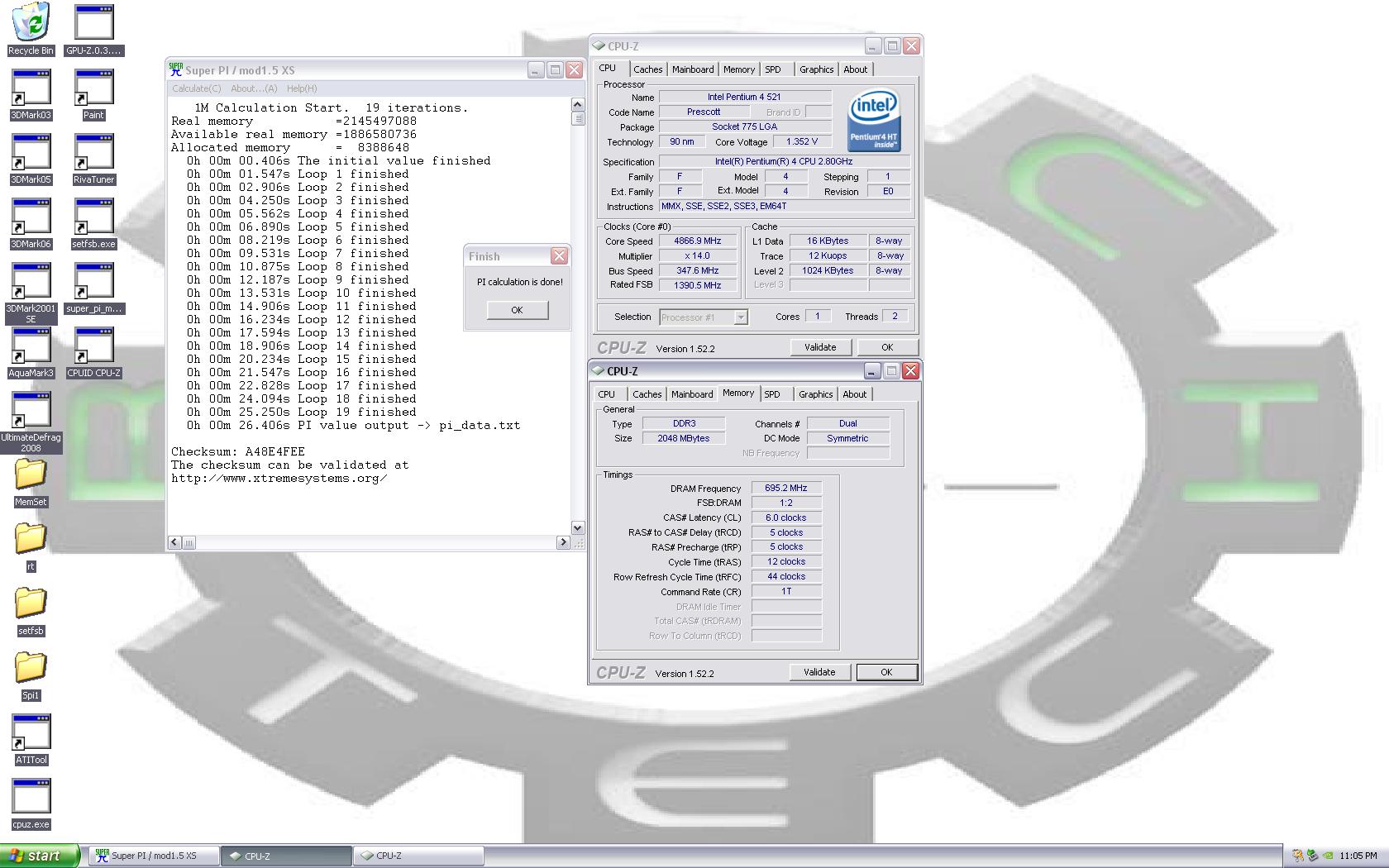The image size is (1389, 868).
Task: Open the setfsb folder icon
Action: tap(31, 611)
